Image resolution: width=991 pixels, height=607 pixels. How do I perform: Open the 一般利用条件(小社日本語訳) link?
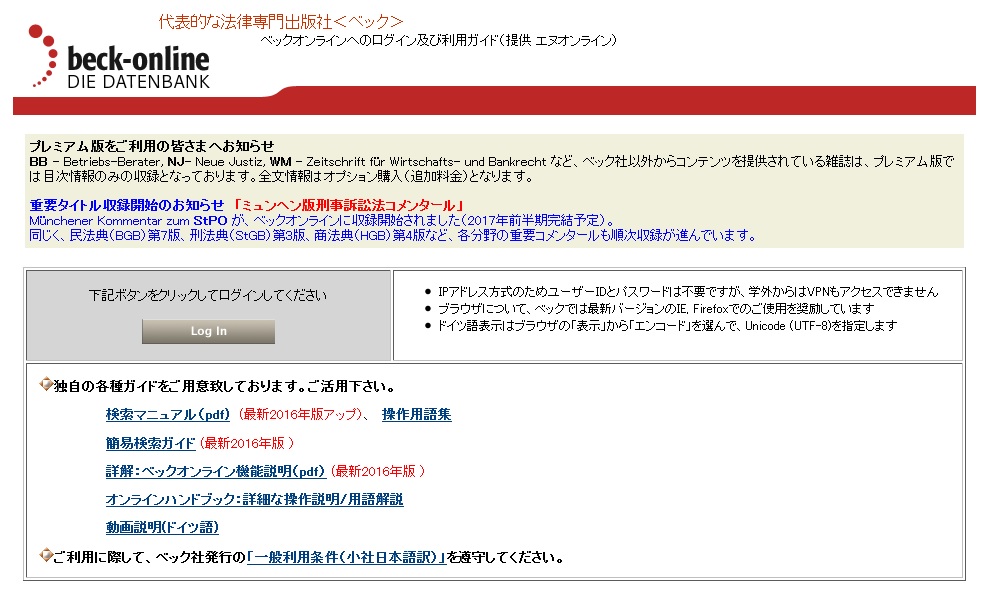coord(347,557)
